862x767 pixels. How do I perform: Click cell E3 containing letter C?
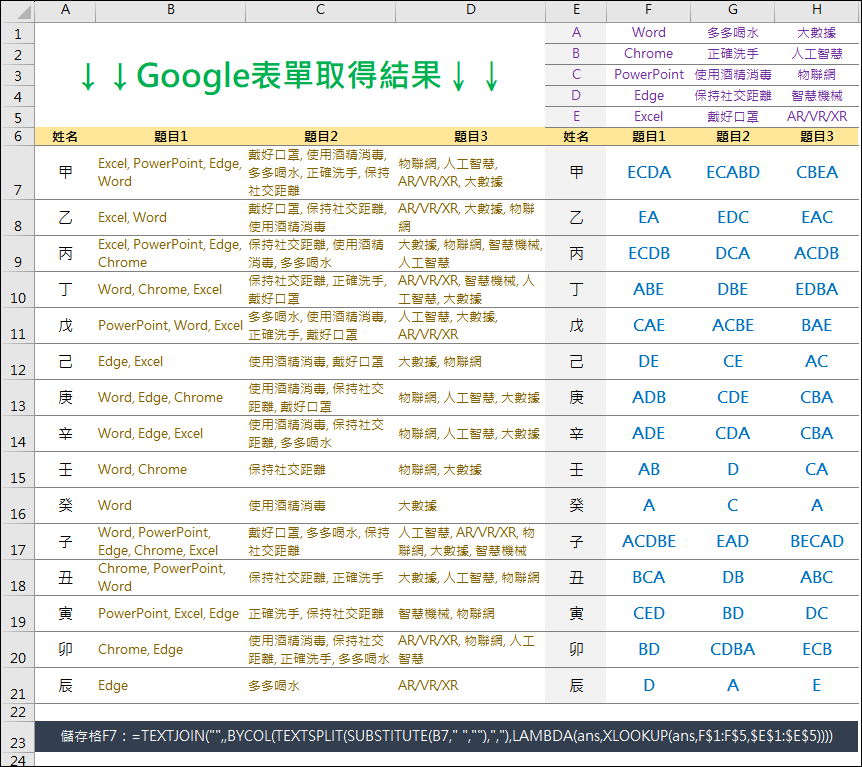[x=576, y=75]
